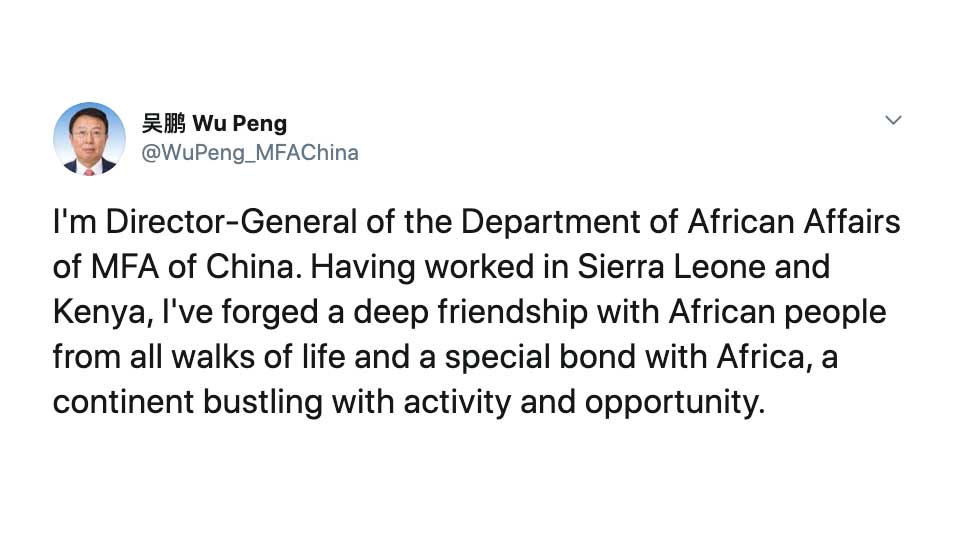Click the word 'forged' in tweet text
960x540 pixels.
(270, 312)
